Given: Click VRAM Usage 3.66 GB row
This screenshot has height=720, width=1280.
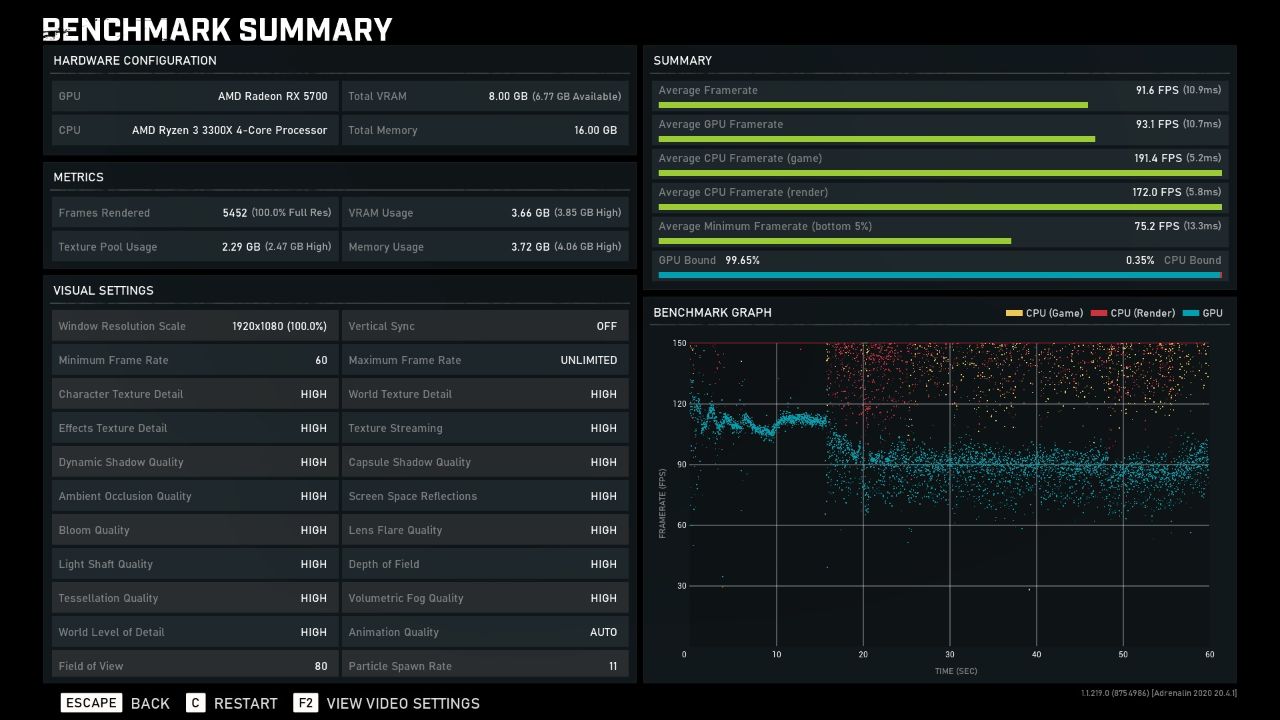Looking at the screenshot, I should (x=485, y=213).
